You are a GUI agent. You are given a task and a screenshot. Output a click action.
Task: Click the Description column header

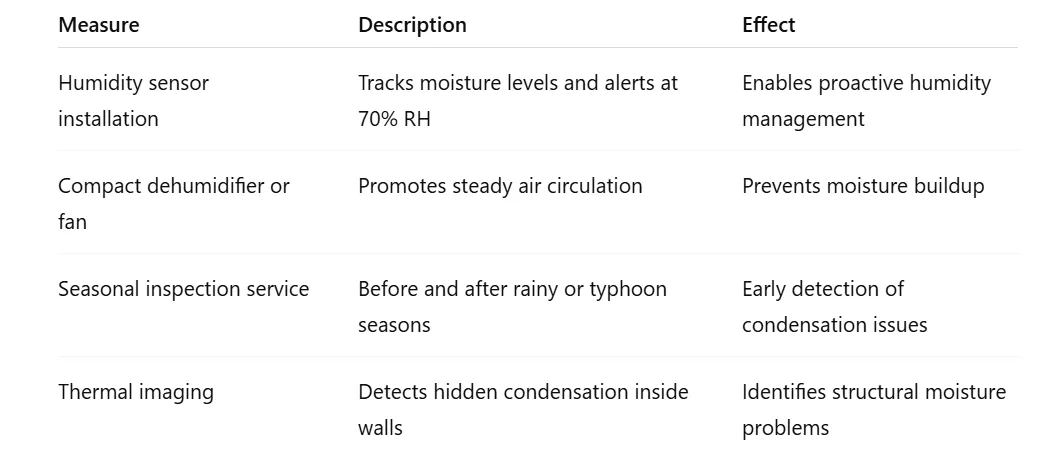412,25
